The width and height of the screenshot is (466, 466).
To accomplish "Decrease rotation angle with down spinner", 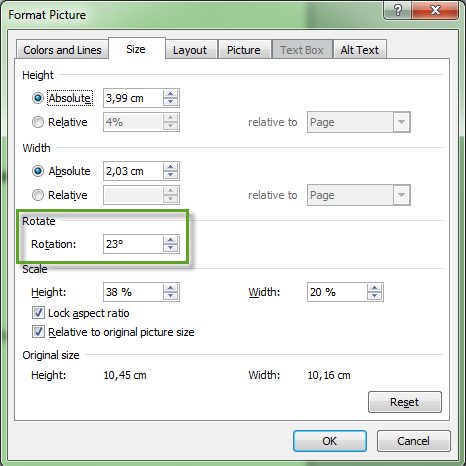I will [x=170, y=248].
